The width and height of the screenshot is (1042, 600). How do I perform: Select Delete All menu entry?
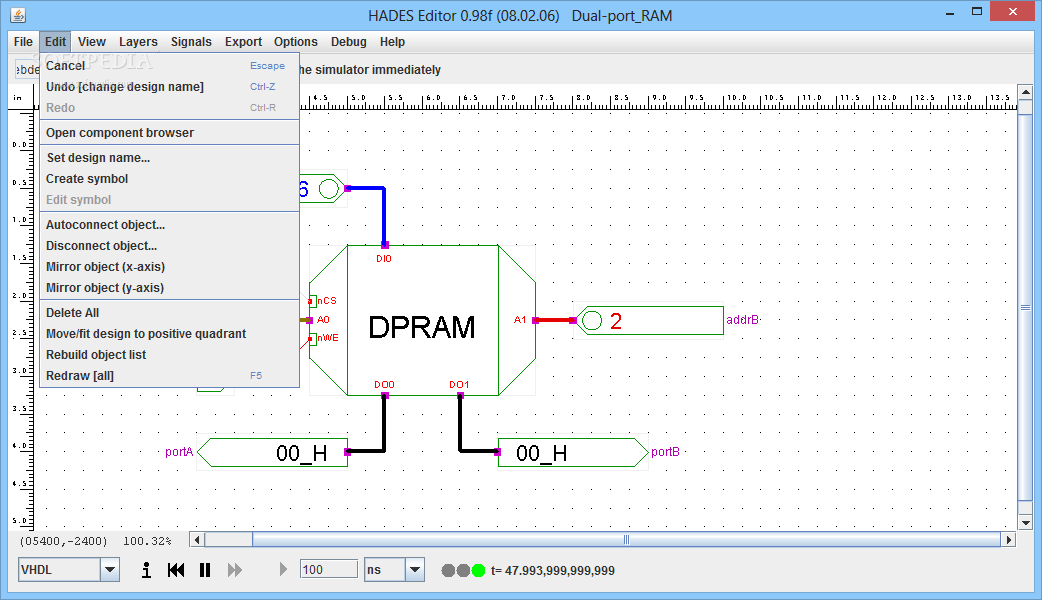[x=169, y=313]
